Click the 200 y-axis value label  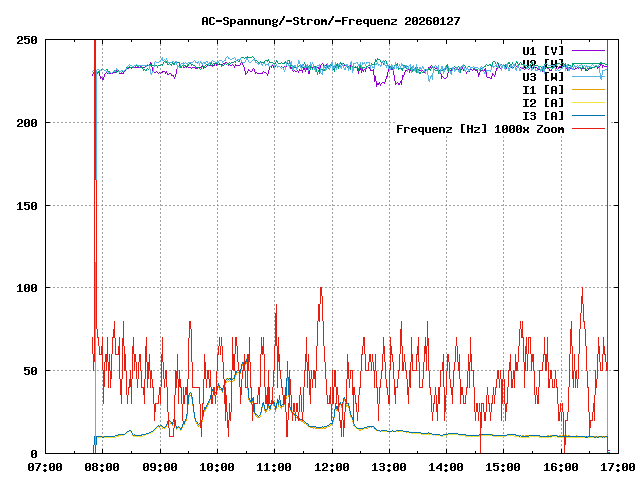pos(27,123)
